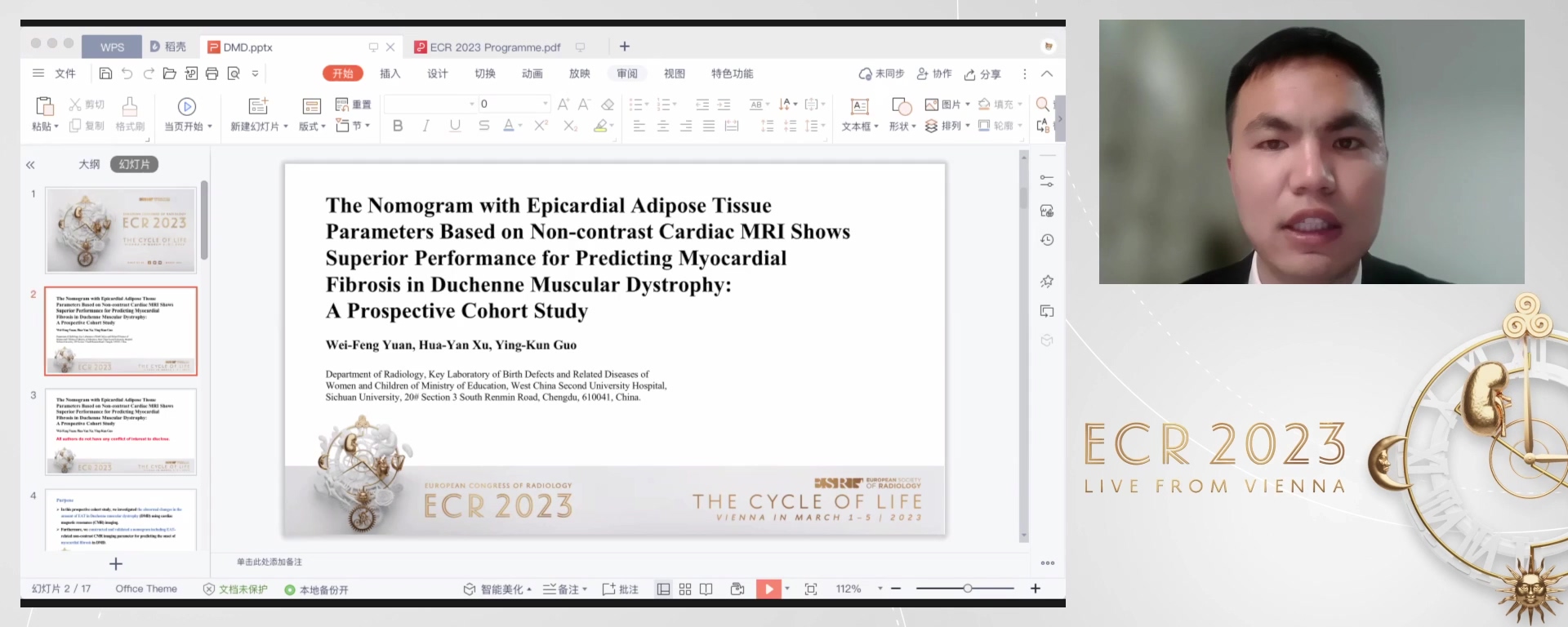Open the object properties sliders icon in right sidebar
Image resolution: width=1568 pixels, height=627 pixels.
coord(1047,181)
